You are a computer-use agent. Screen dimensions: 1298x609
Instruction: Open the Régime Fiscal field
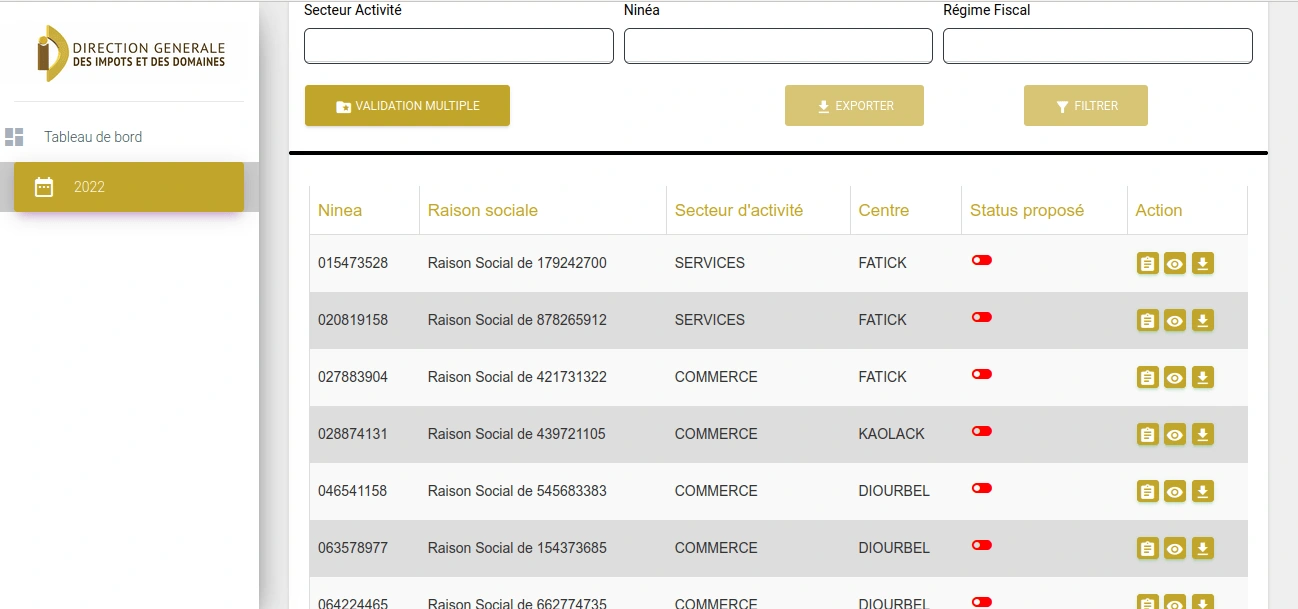click(1097, 46)
